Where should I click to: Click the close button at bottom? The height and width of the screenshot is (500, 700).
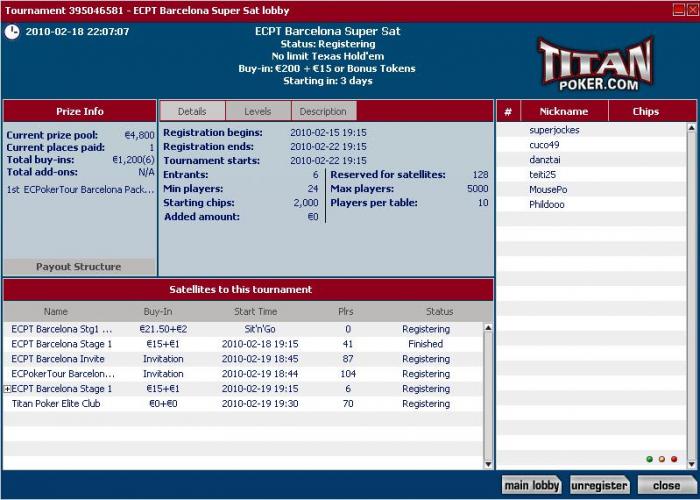click(666, 485)
